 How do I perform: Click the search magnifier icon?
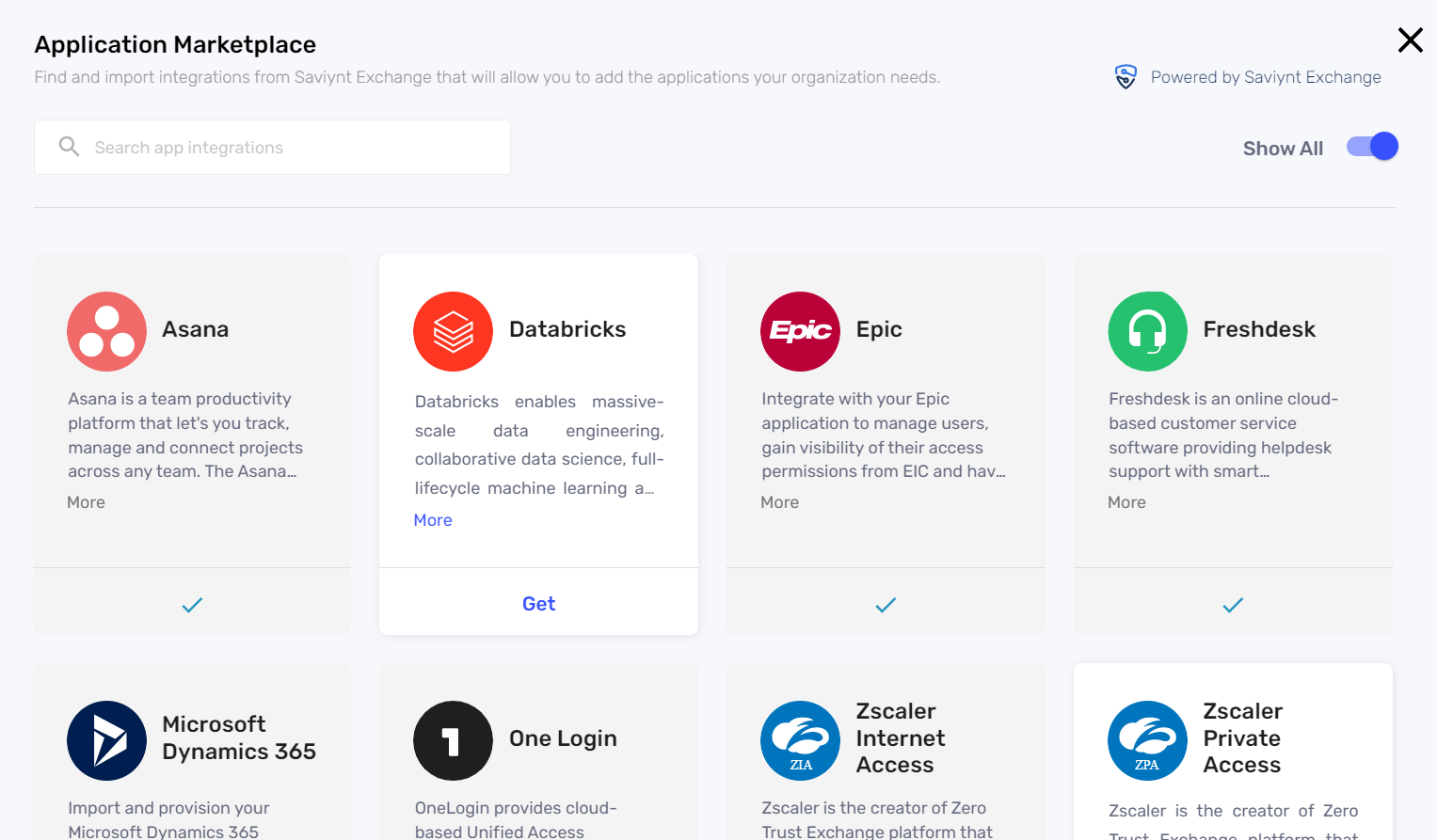tap(69, 147)
